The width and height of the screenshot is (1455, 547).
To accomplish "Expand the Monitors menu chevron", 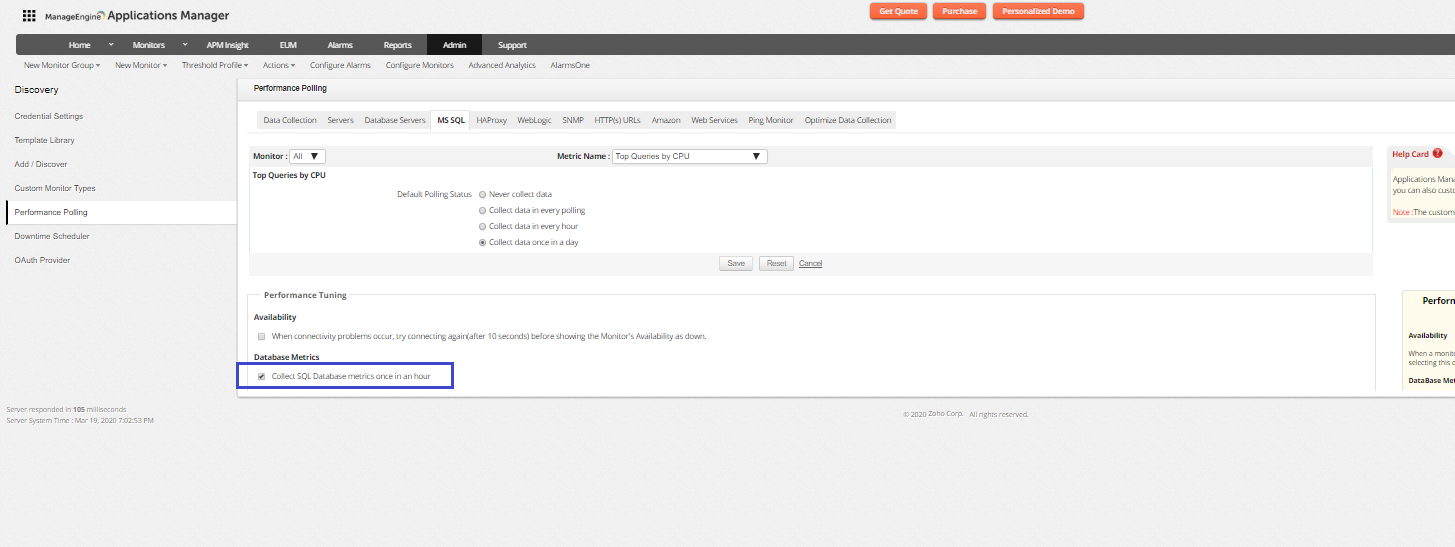I will (x=185, y=45).
